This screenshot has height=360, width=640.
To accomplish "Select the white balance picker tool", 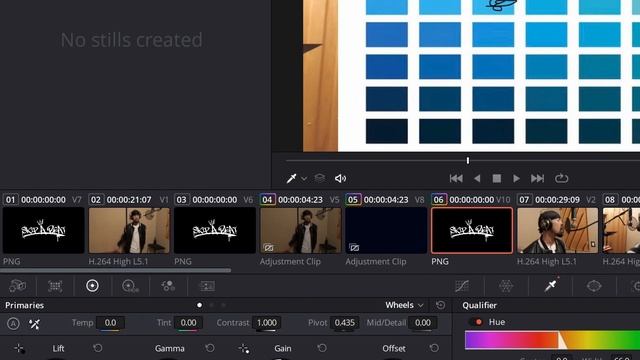I will [34, 324].
